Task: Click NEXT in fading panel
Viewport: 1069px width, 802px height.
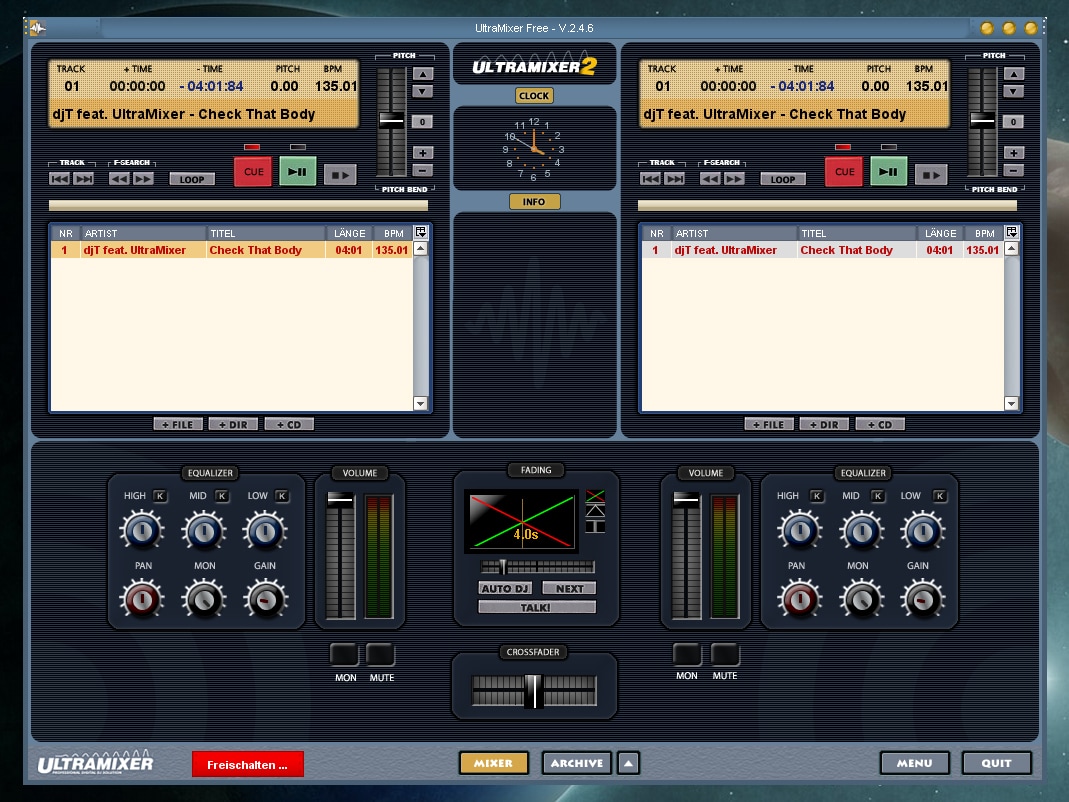Action: pos(569,588)
